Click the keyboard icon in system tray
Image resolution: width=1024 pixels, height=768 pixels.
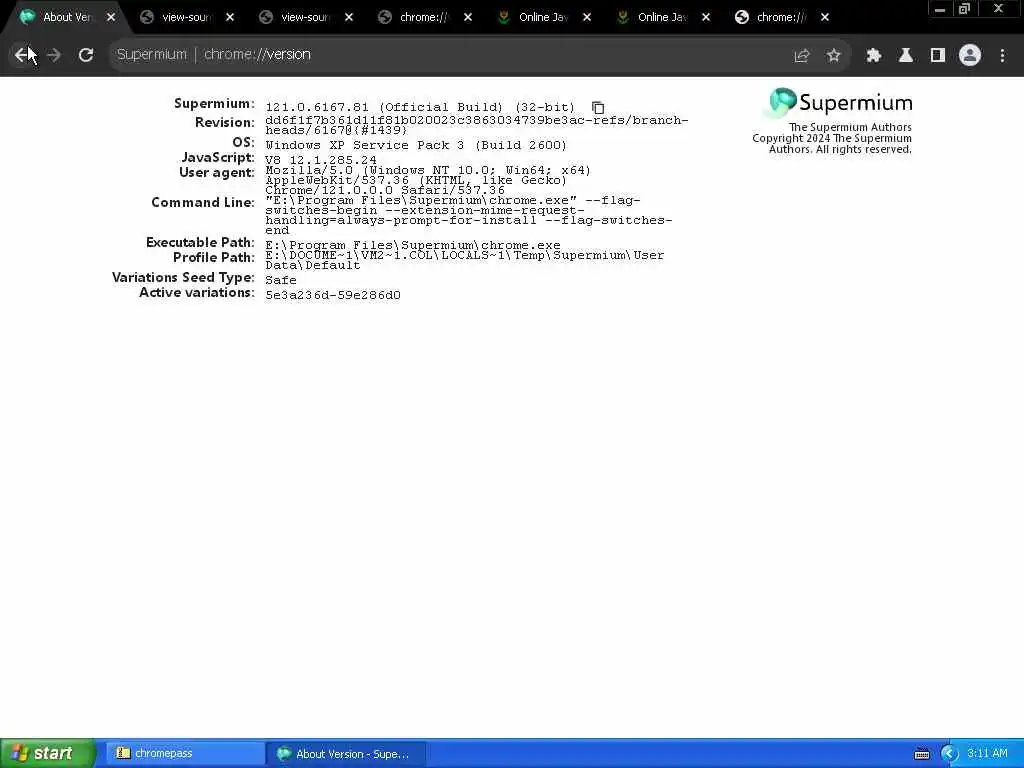[x=921, y=754]
